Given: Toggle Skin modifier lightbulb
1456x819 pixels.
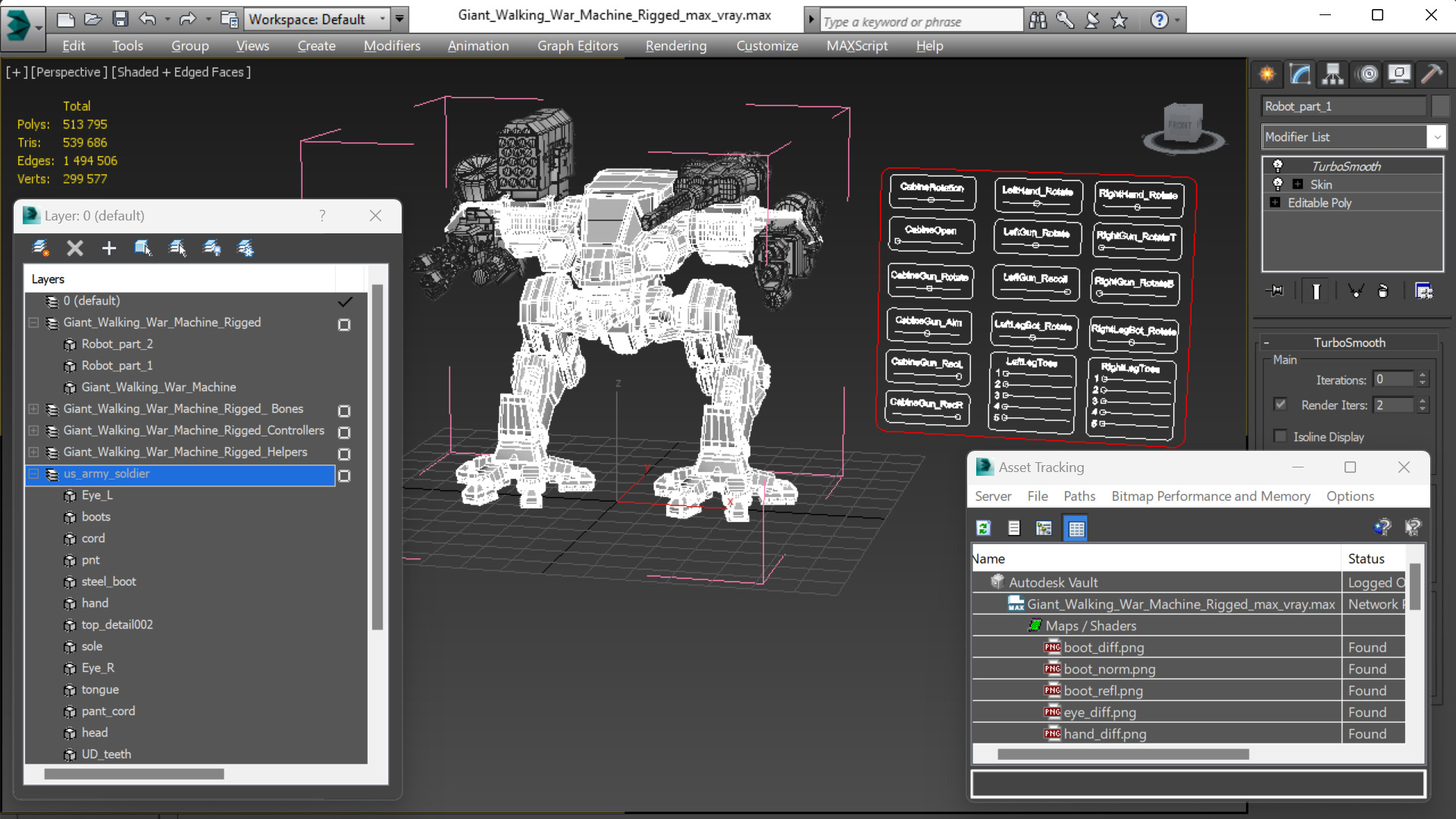Looking at the screenshot, I should [x=1278, y=183].
